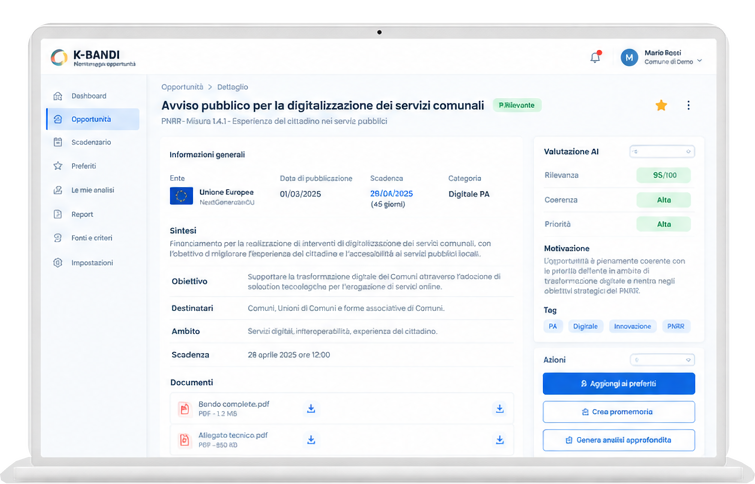This screenshot has width=755, height=484.
Task: Click the Unione Europea entity name
Action: pyautogui.click(x=226, y=192)
